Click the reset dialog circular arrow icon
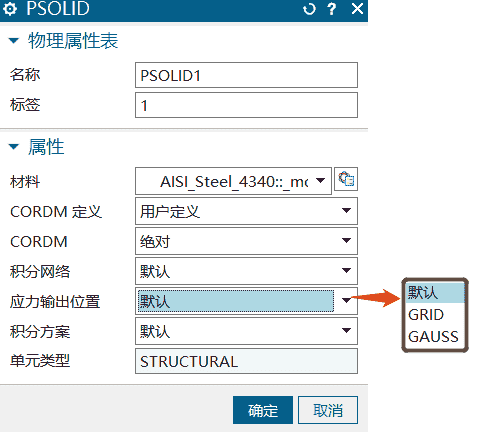 [x=309, y=9]
